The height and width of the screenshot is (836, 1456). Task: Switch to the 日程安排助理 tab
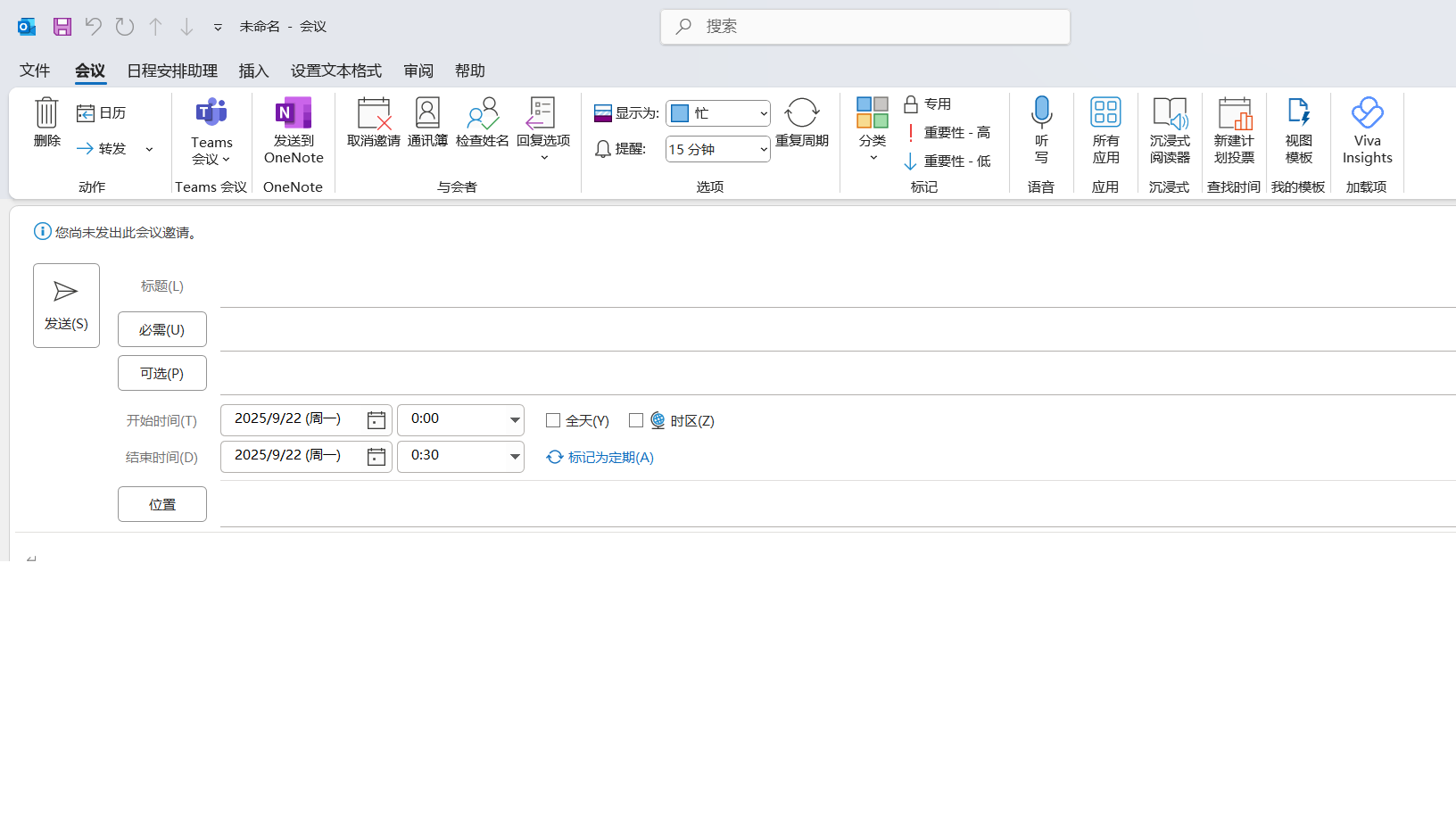click(x=172, y=70)
